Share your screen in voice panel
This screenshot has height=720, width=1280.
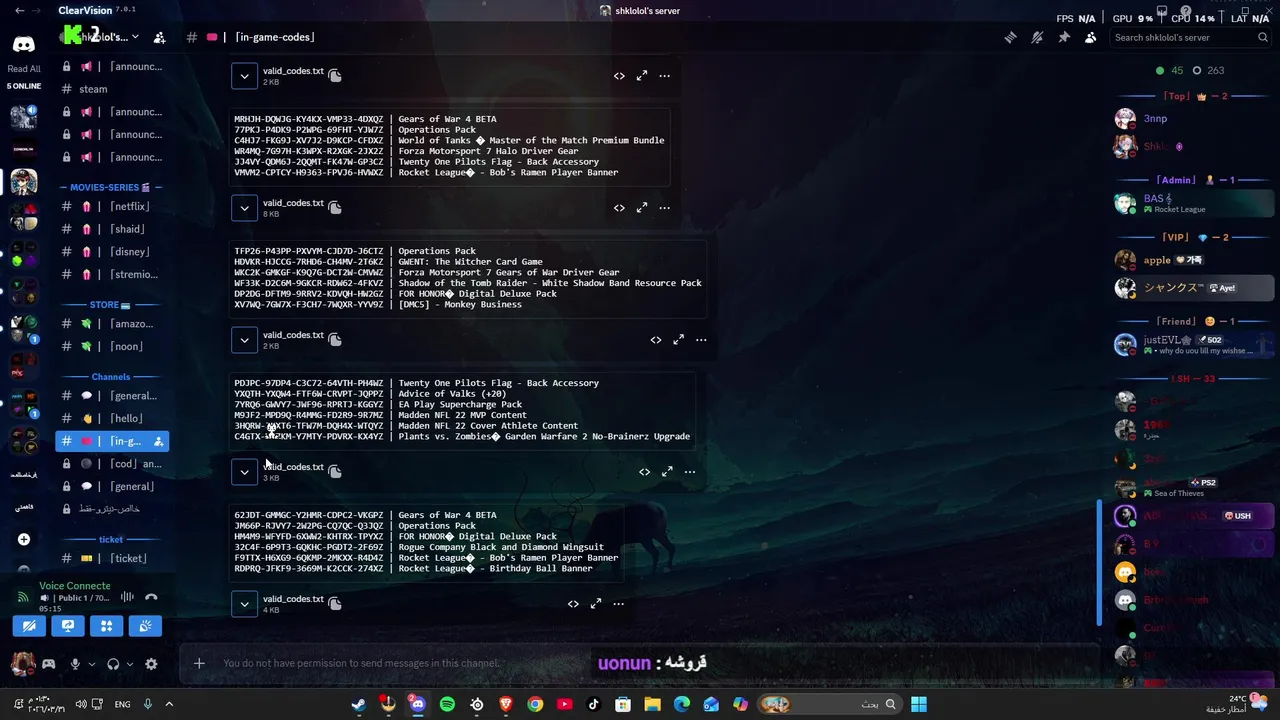pos(68,626)
